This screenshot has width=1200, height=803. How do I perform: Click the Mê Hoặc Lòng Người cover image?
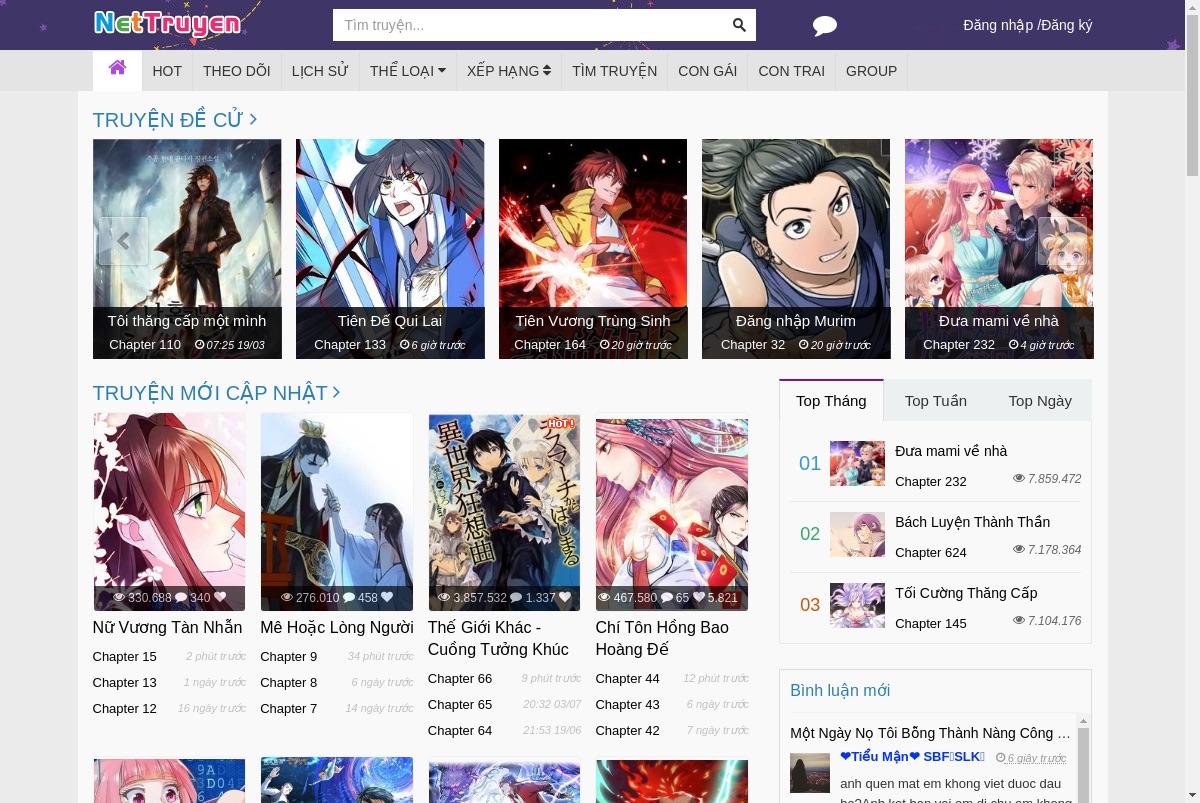[337, 512]
